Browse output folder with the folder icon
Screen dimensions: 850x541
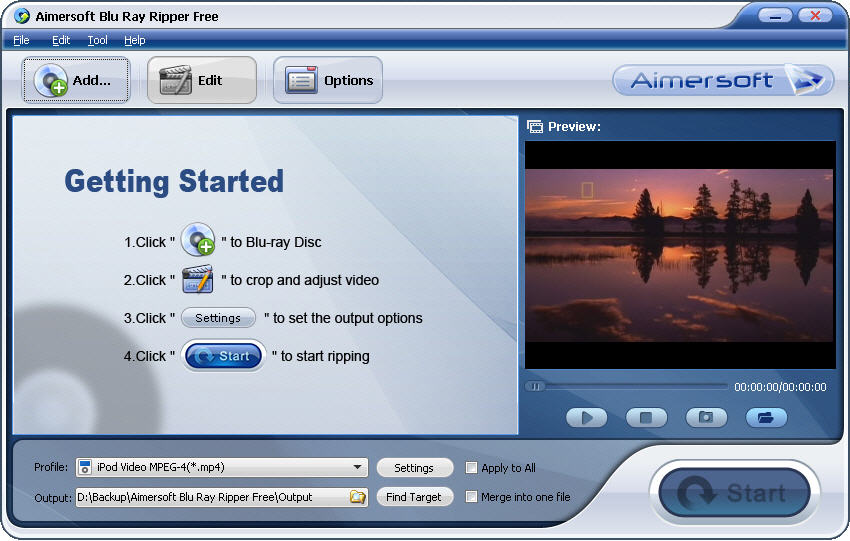pyautogui.click(x=358, y=497)
